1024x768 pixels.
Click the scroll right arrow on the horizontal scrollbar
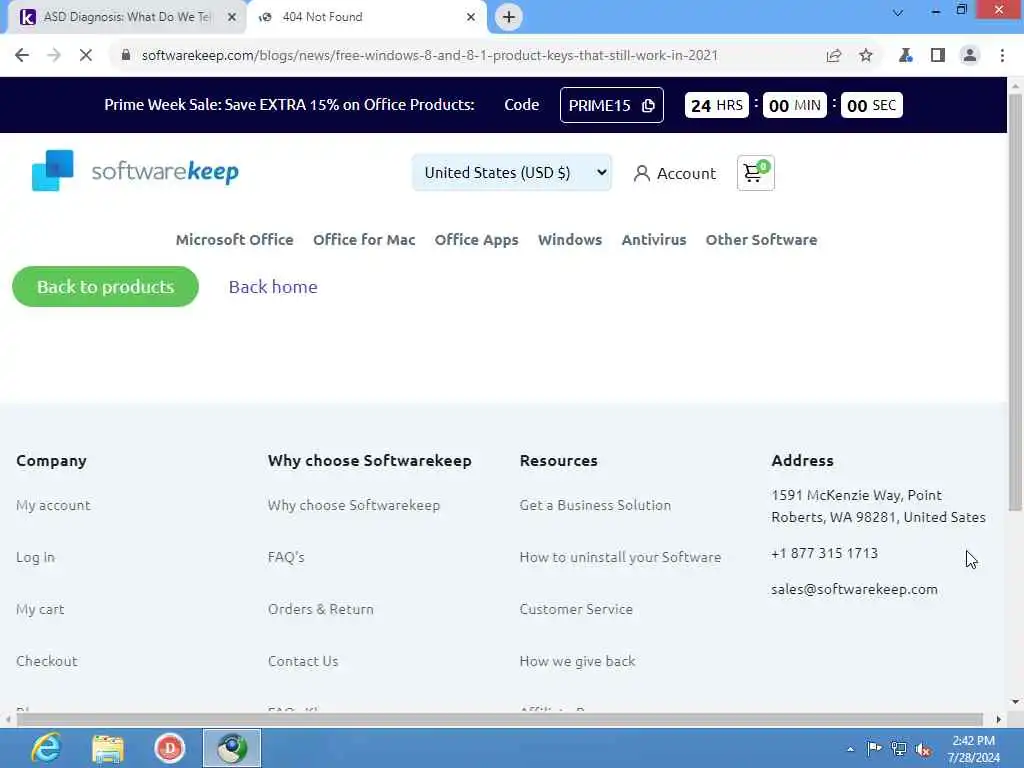click(999, 720)
